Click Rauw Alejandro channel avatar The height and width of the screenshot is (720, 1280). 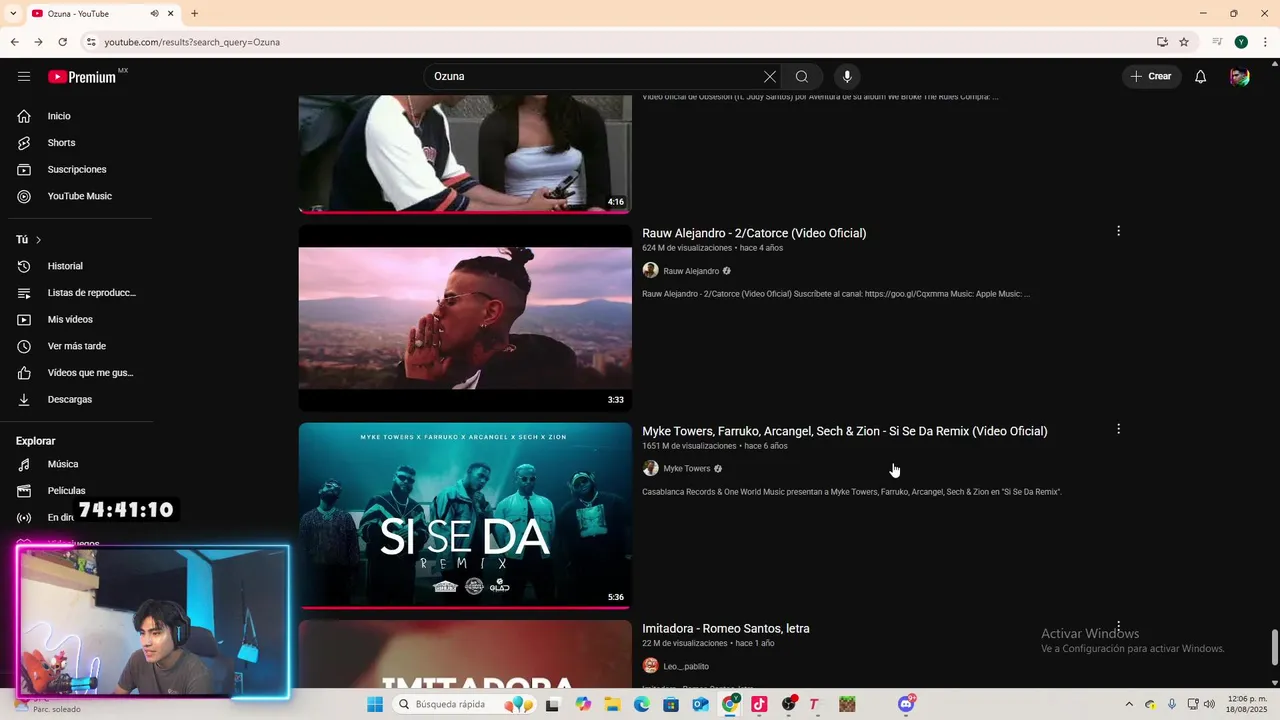(x=650, y=270)
